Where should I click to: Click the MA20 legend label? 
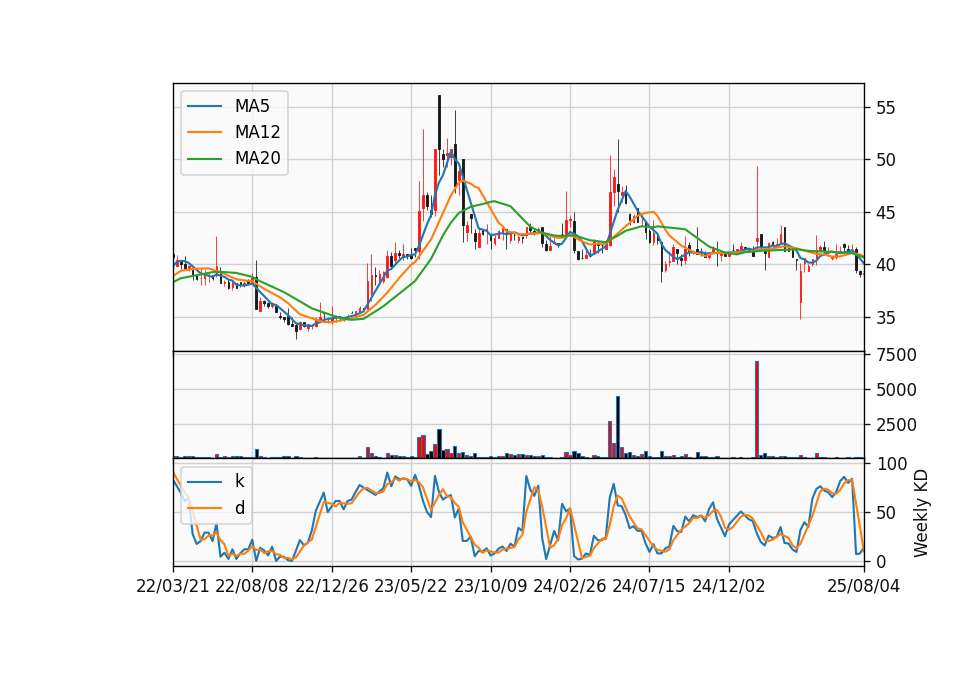(257, 159)
